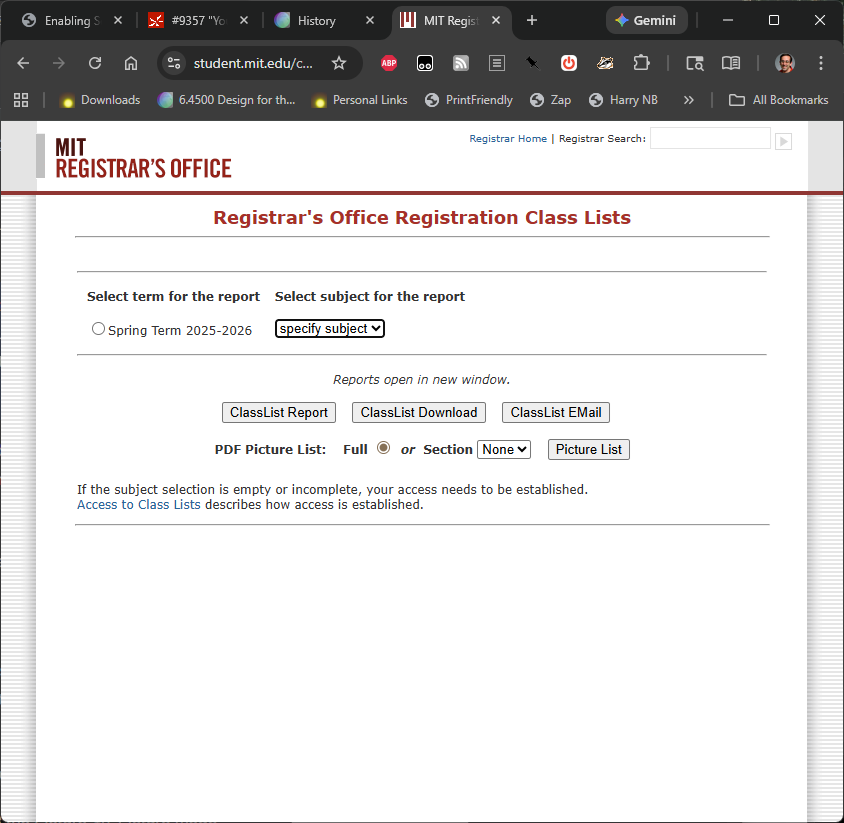Screen dimensions: 844x823
Task: Select the Full picture list radio button
Action: click(383, 449)
